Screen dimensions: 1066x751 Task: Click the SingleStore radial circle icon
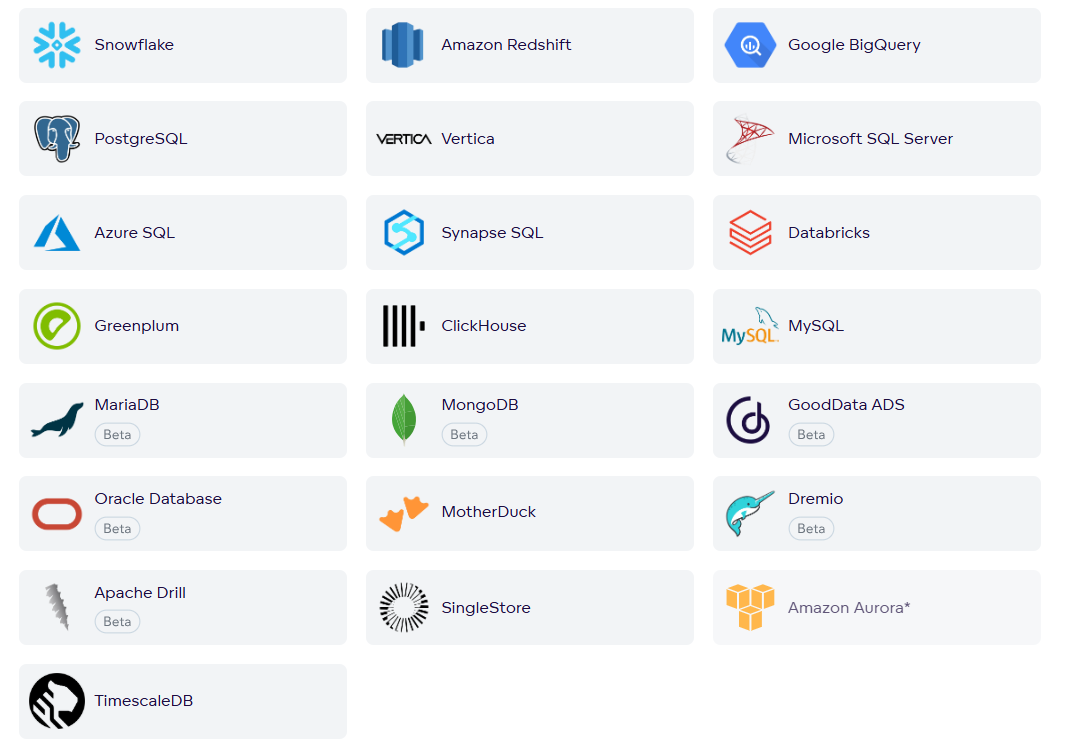pyautogui.click(x=404, y=608)
